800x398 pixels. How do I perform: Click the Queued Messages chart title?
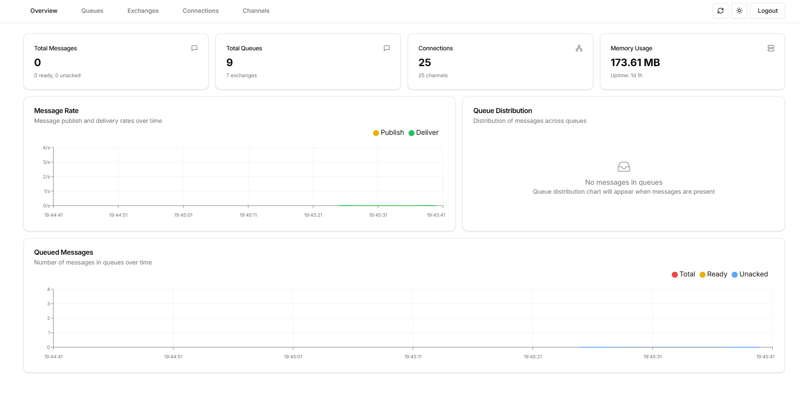point(63,252)
